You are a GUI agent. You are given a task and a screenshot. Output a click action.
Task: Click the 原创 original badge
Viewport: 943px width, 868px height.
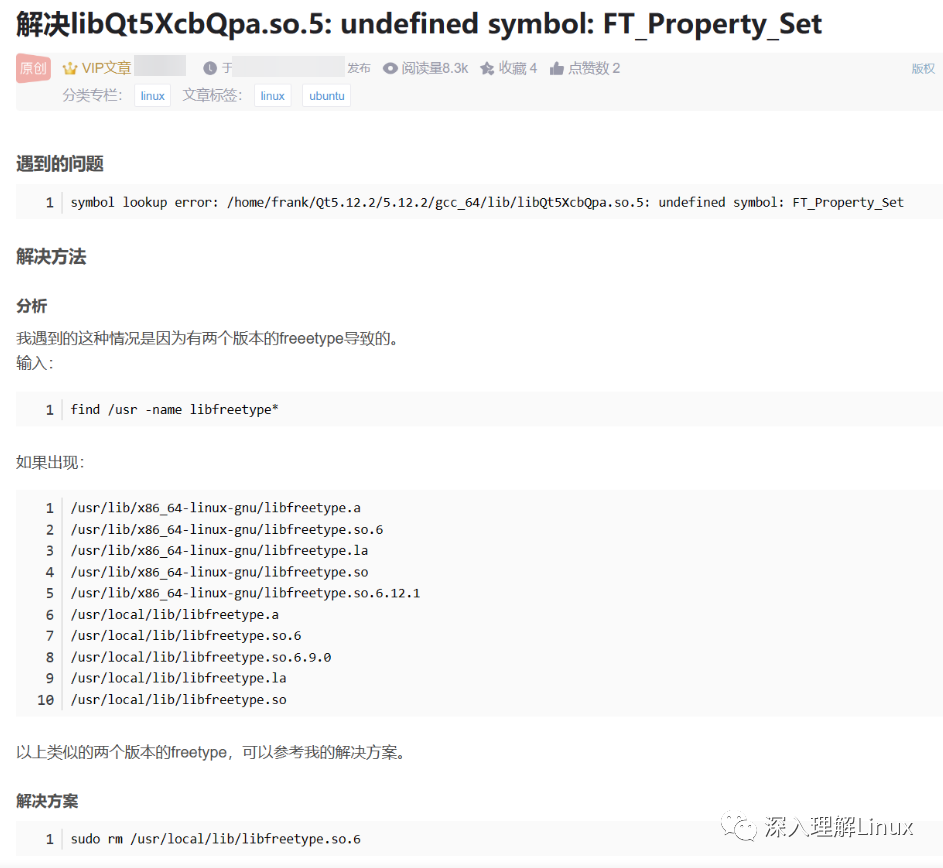tap(33, 68)
